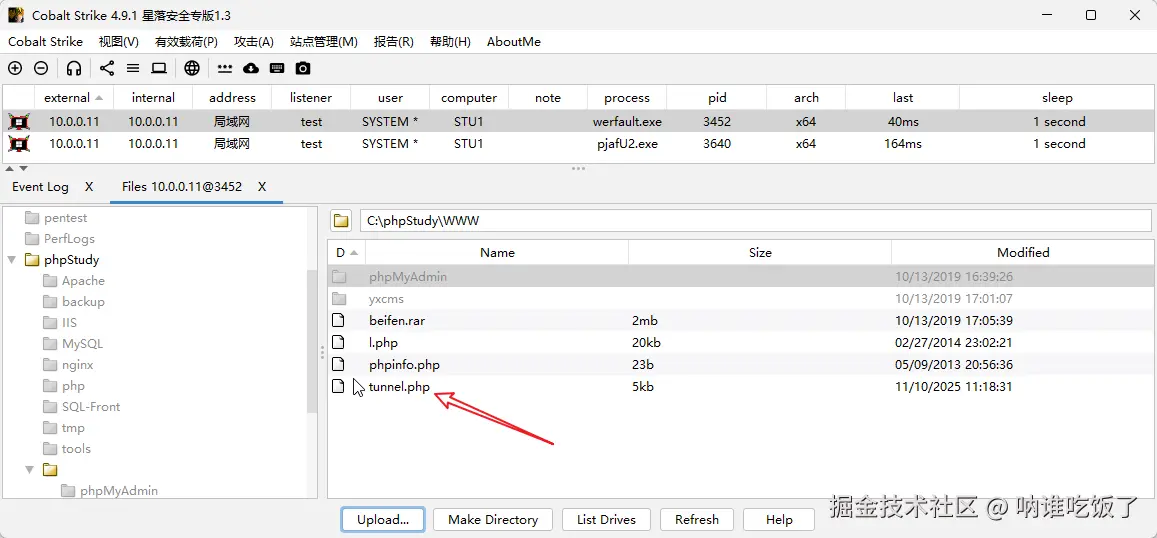Click the beifen.rar file icon
1157x538 pixels.
pyautogui.click(x=338, y=320)
